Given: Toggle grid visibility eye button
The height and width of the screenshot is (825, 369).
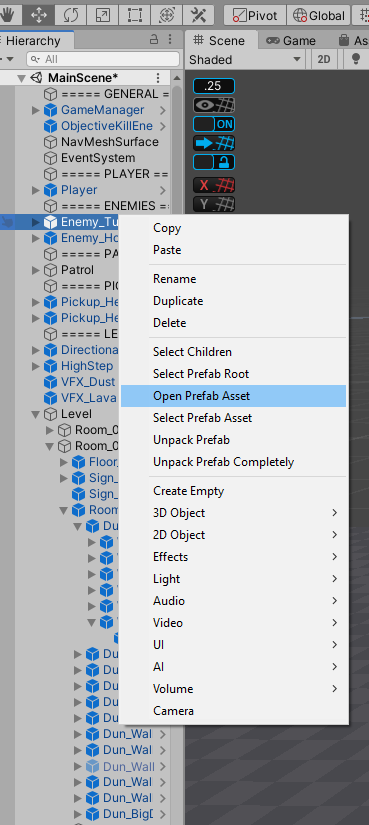Looking at the screenshot, I should pyautogui.click(x=214, y=105).
